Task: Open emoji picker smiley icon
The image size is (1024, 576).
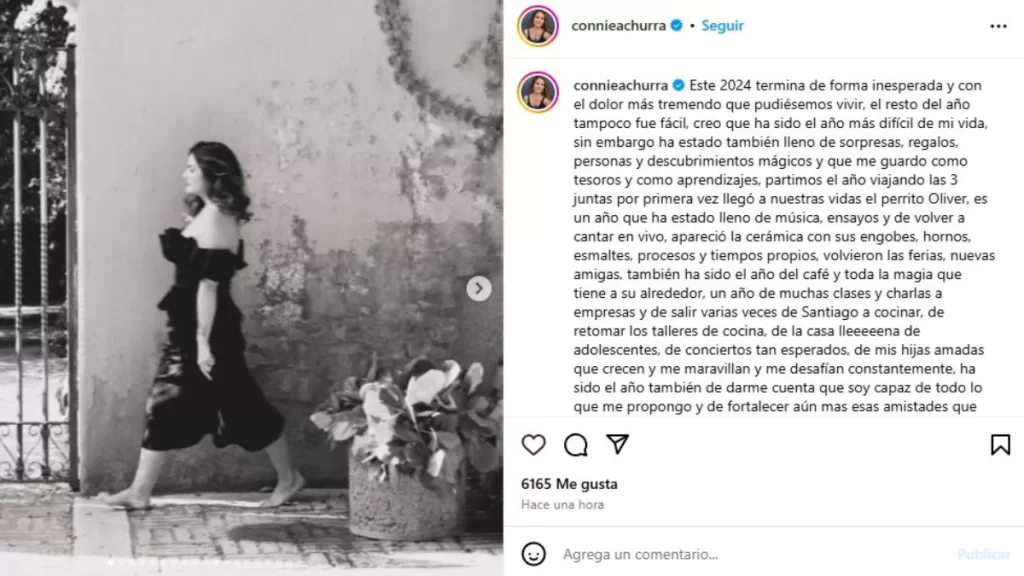Action: coord(534,554)
